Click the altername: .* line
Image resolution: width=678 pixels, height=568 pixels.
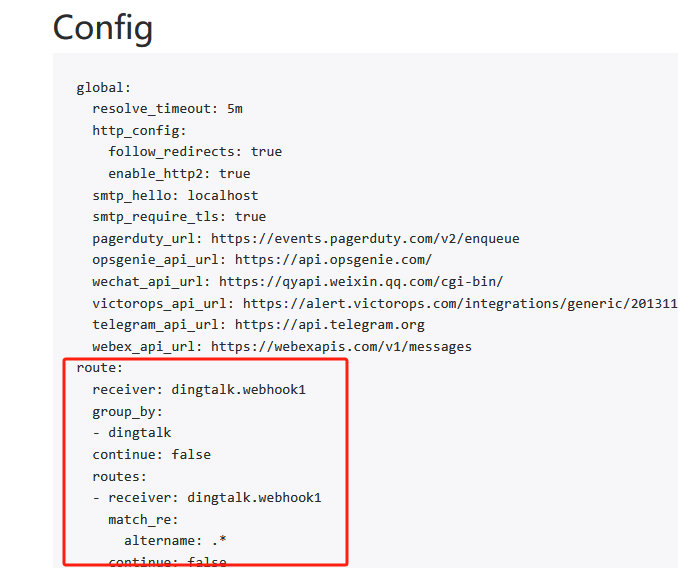[175, 541]
